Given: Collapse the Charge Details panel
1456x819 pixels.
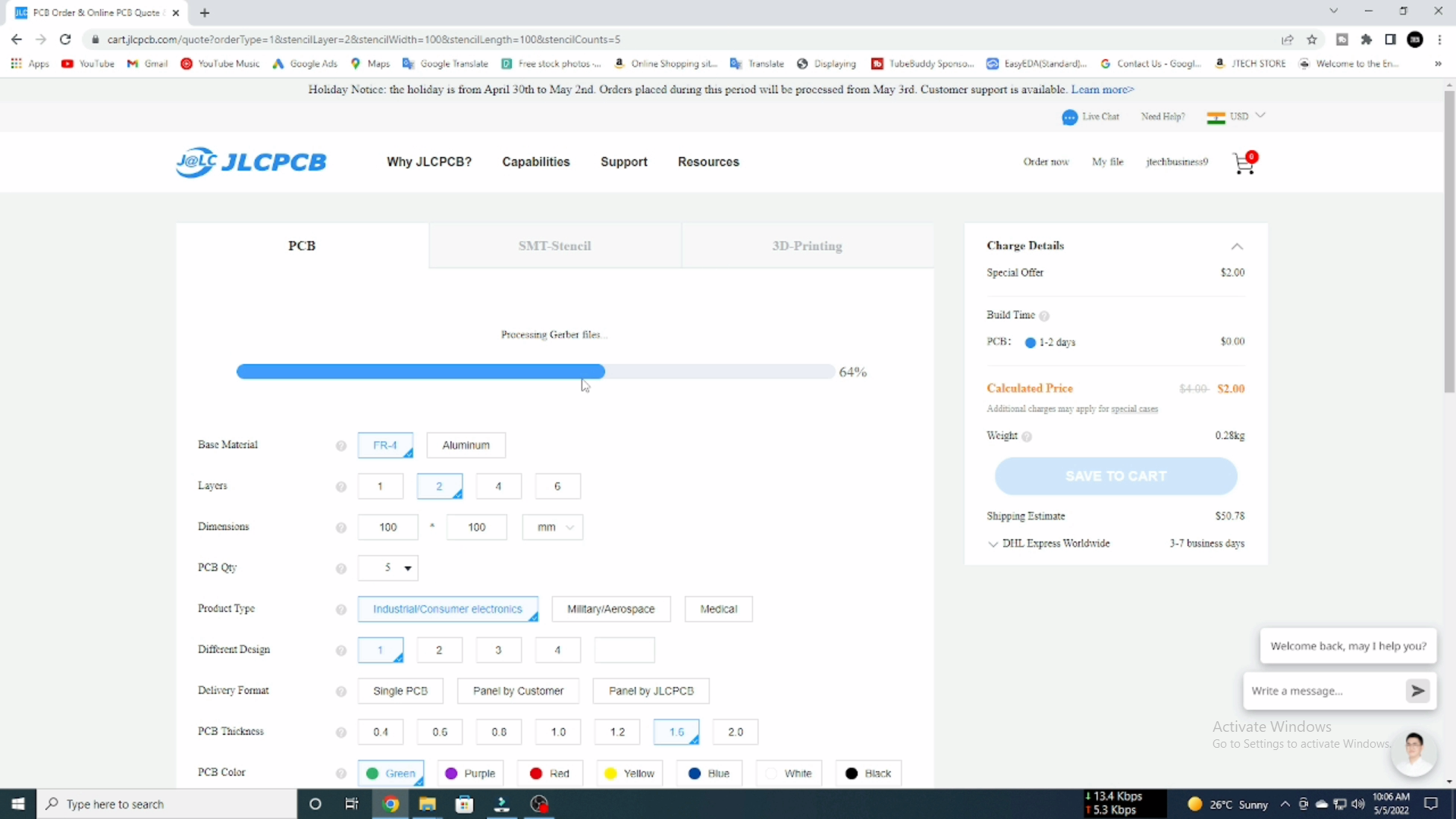Looking at the screenshot, I should pyautogui.click(x=1237, y=246).
